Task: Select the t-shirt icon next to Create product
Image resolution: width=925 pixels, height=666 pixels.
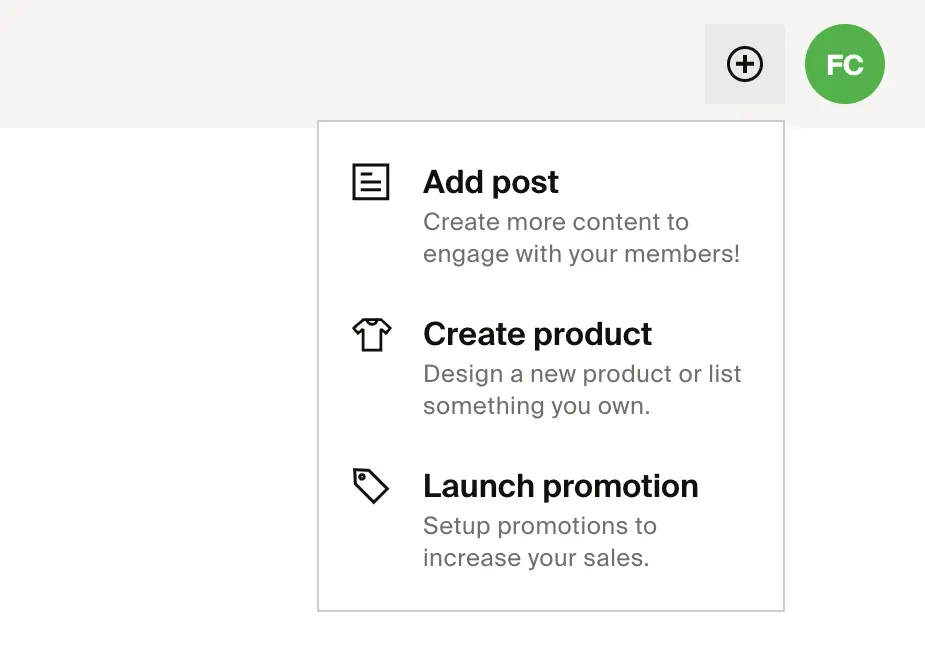Action: (371, 334)
